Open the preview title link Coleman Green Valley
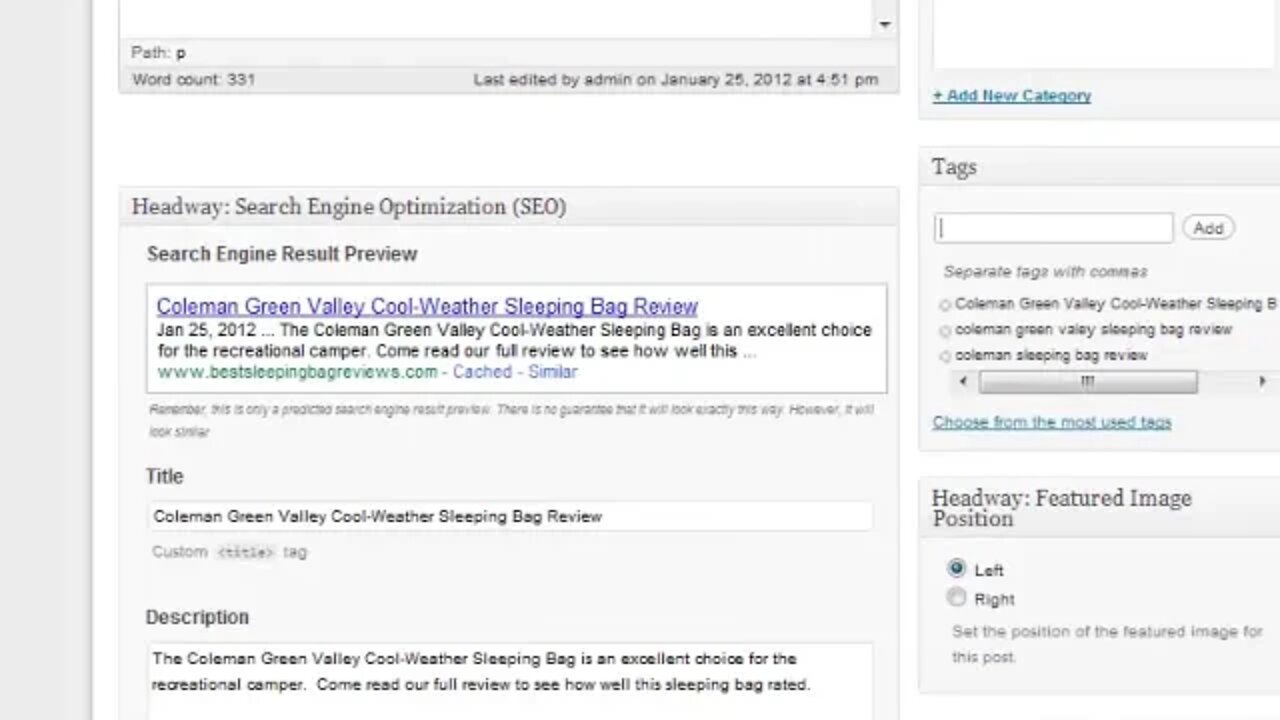Screen dimensions: 1280x720 [x=427, y=307]
